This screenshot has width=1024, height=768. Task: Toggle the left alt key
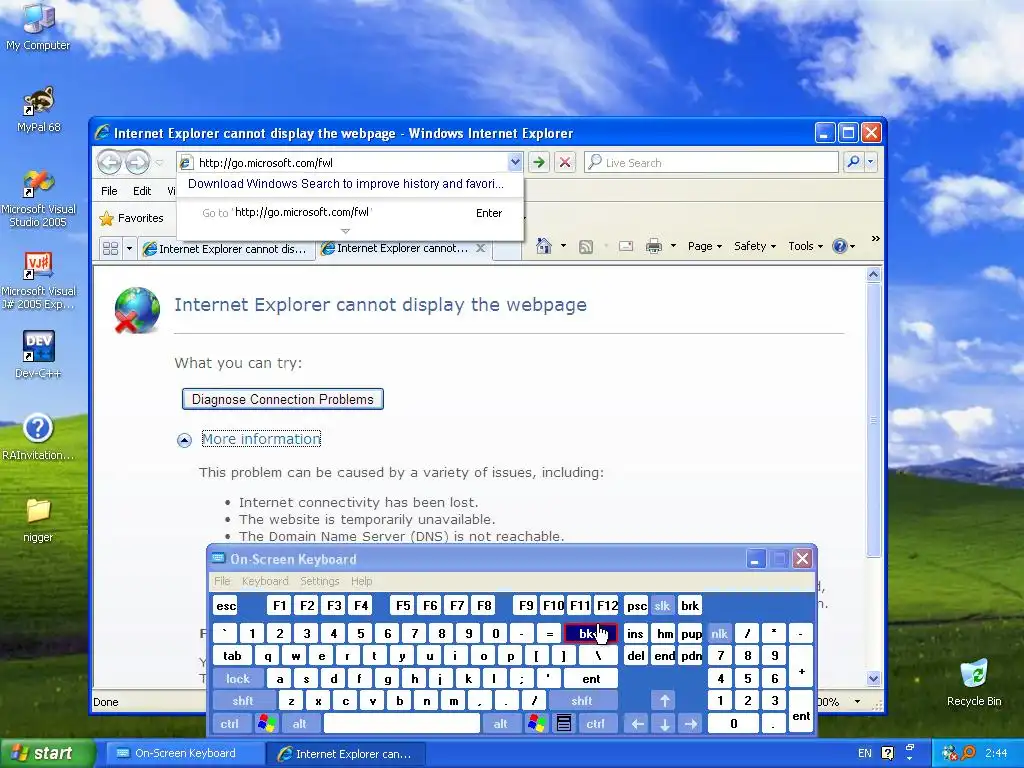[300, 724]
